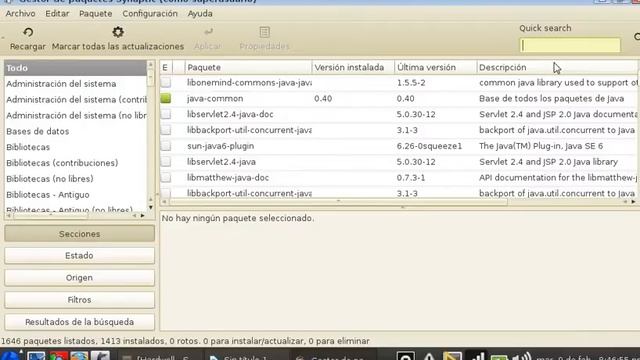Click the libservlet2.4-java package name
This screenshot has height=360, width=640.
(x=221, y=162)
